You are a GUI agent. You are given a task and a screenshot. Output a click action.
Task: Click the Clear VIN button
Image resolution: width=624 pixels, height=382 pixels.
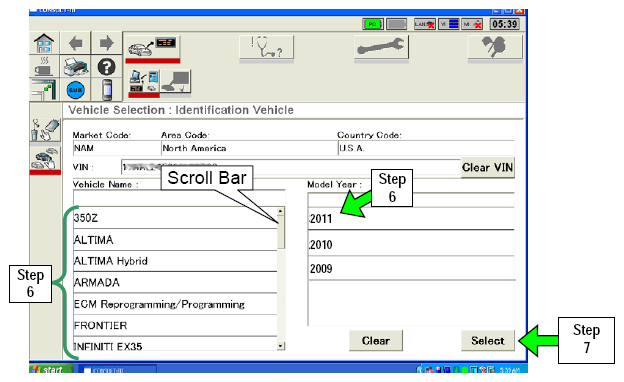coord(488,168)
